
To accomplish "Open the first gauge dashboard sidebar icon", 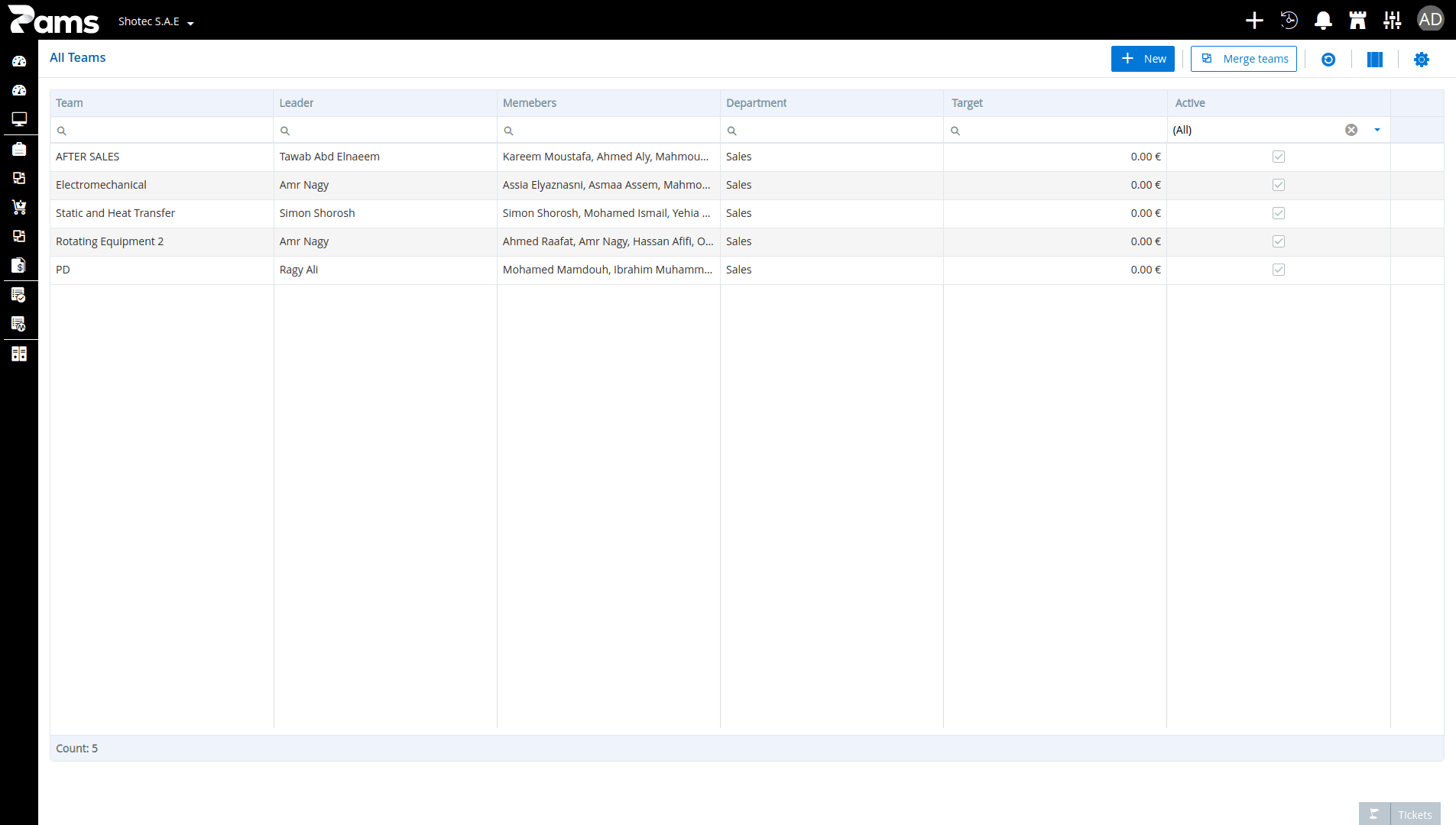I will 19,61.
